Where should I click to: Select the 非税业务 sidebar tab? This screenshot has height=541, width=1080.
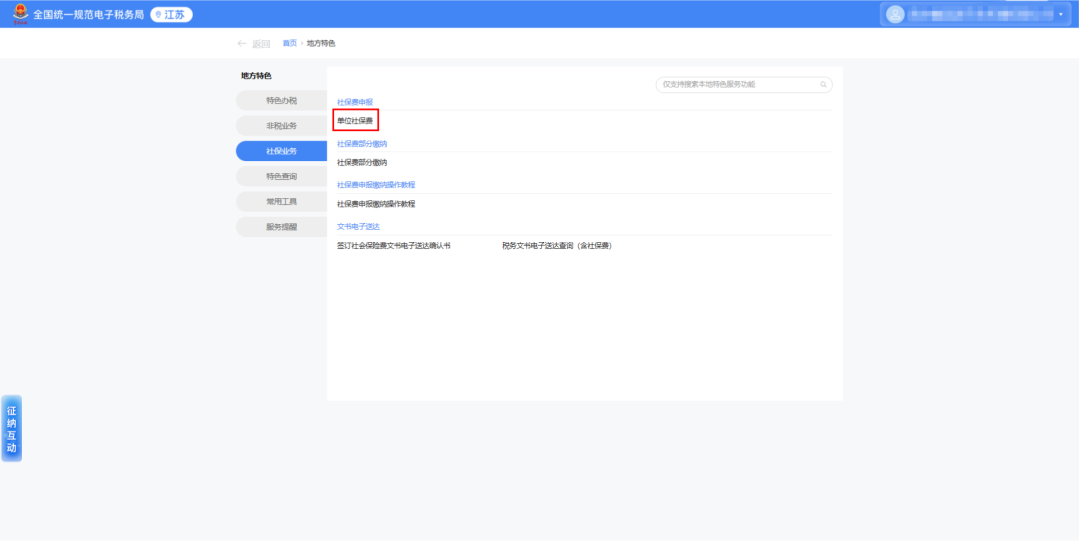pos(281,126)
